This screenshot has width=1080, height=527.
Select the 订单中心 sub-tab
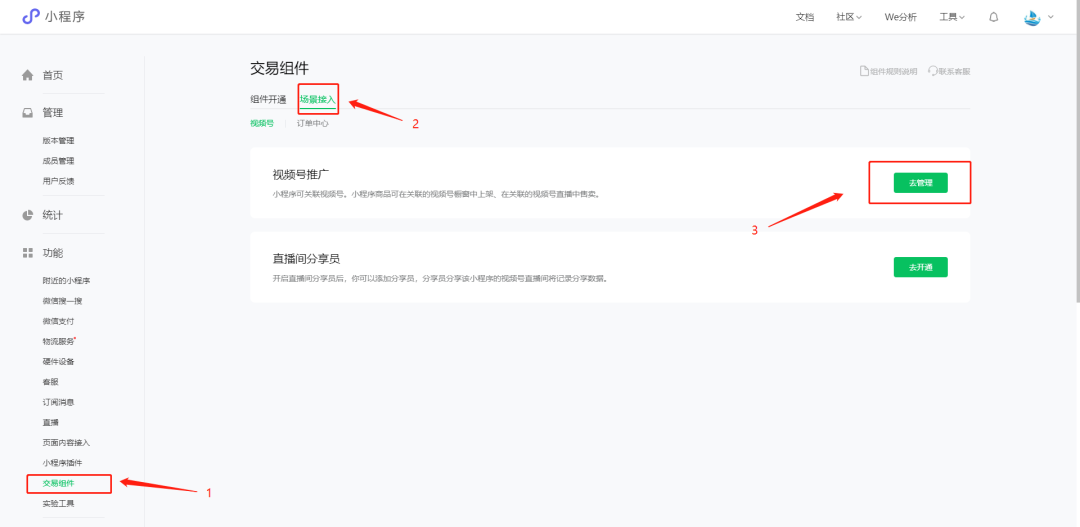click(x=312, y=123)
